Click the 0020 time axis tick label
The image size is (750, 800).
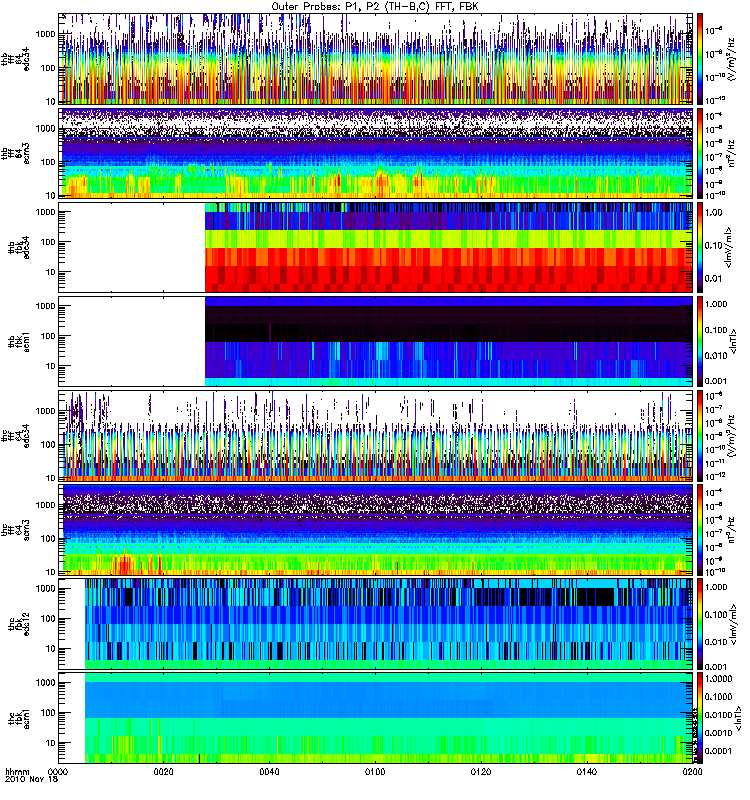164,771
